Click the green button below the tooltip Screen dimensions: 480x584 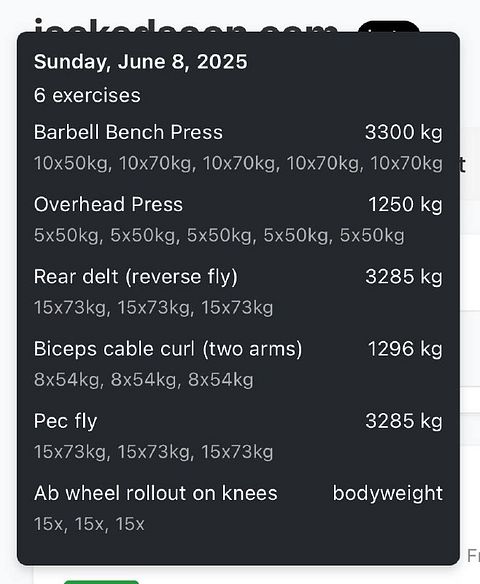click(101, 582)
